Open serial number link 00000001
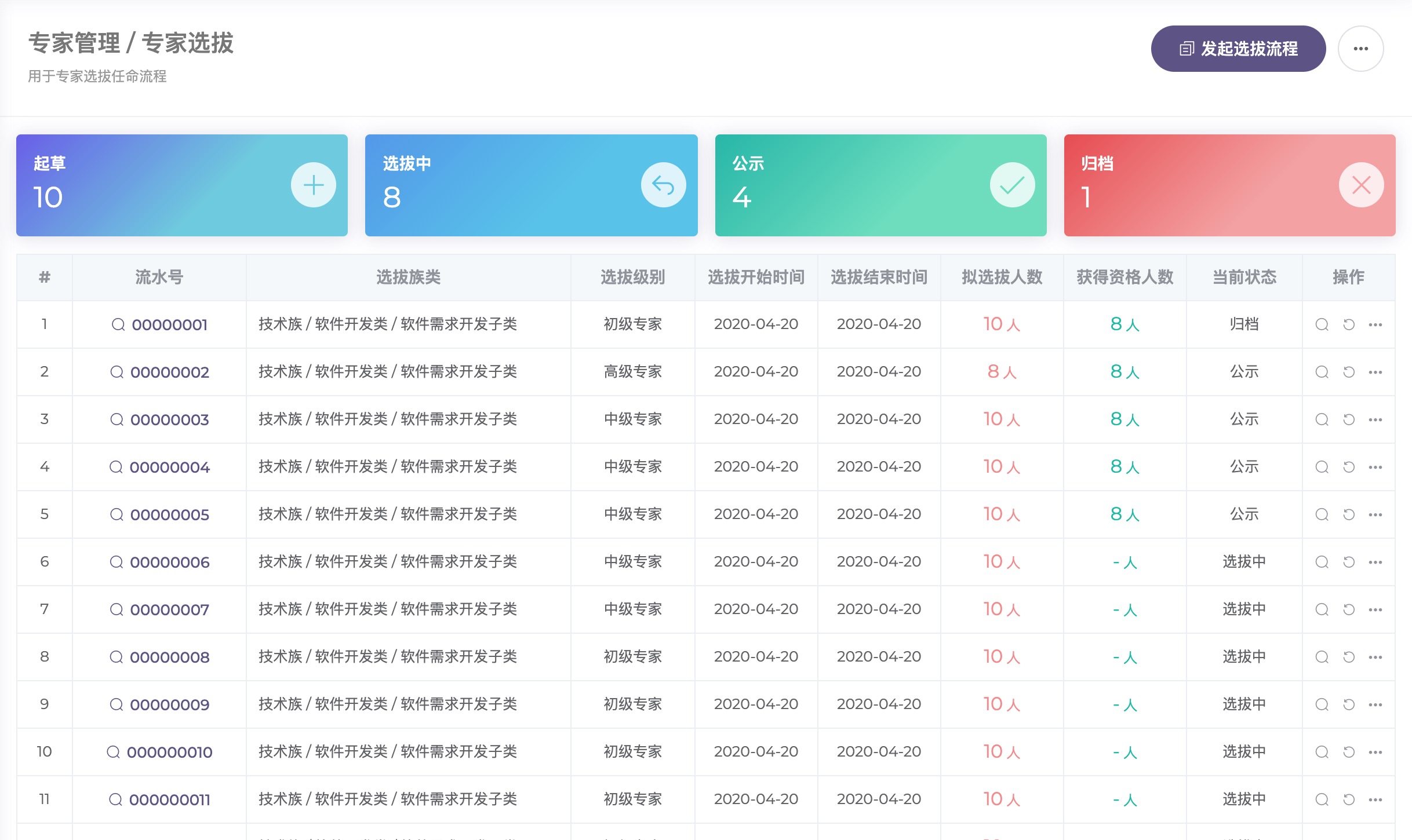The height and width of the screenshot is (840, 1412). (169, 324)
